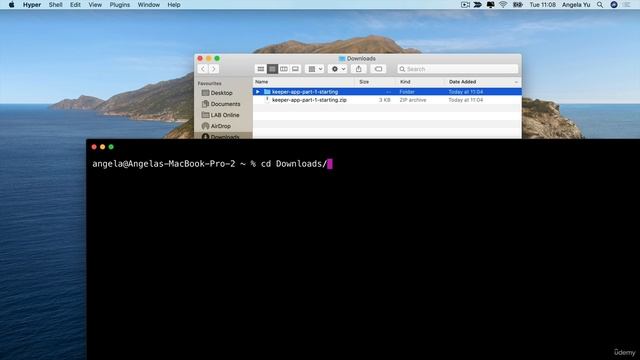Image resolution: width=640 pixels, height=360 pixels.
Task: Click the Finder Search field
Action: pos(458,69)
